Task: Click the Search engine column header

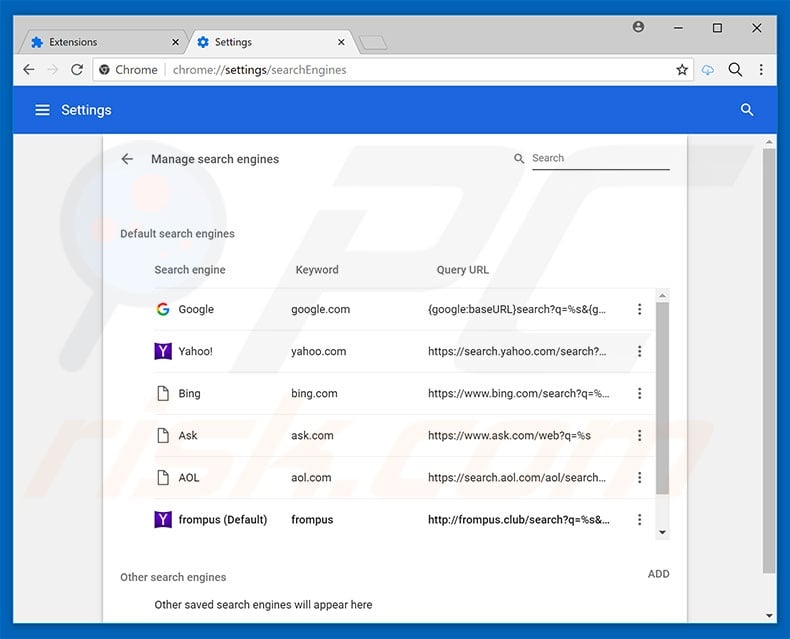Action: coord(190,270)
